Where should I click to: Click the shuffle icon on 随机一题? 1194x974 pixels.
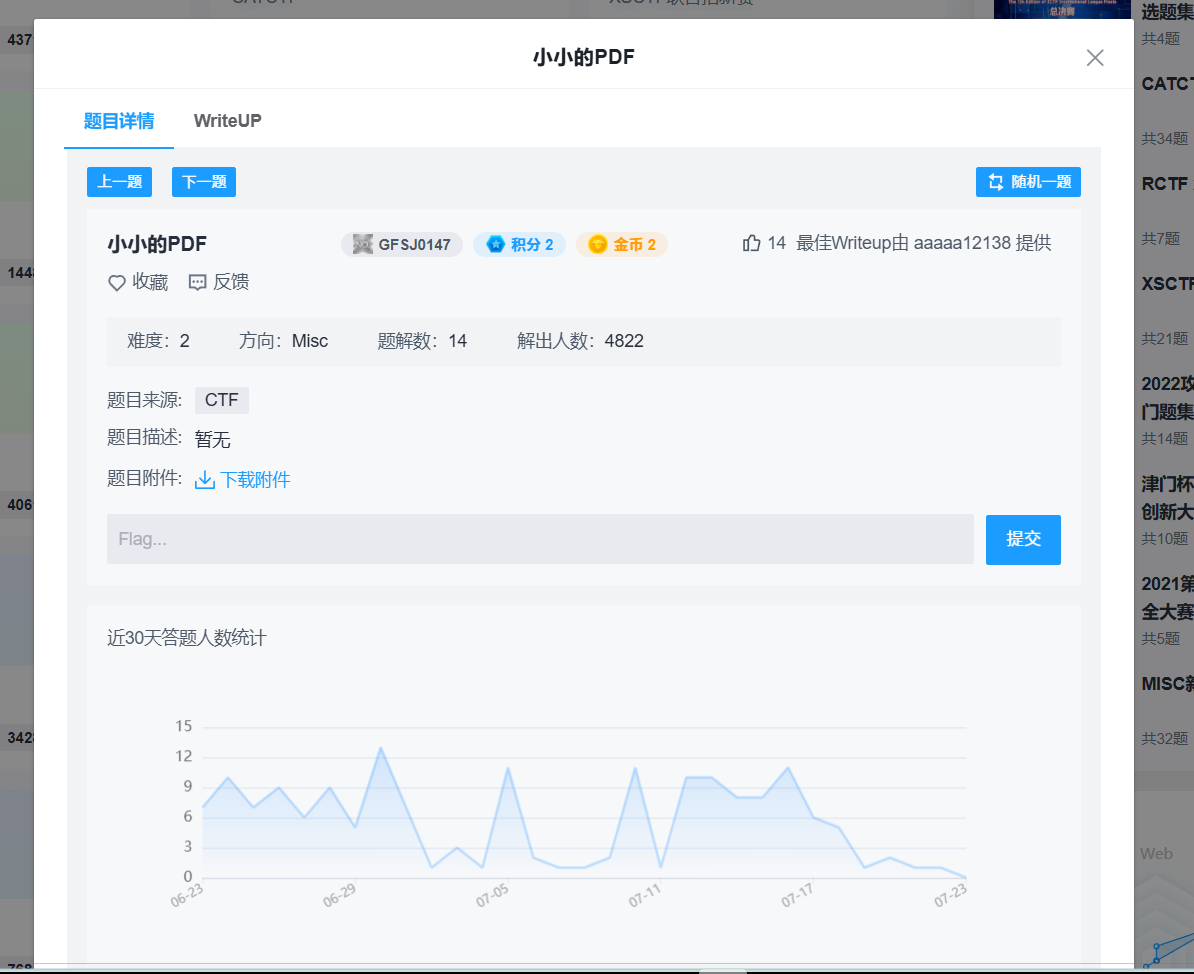(995, 181)
